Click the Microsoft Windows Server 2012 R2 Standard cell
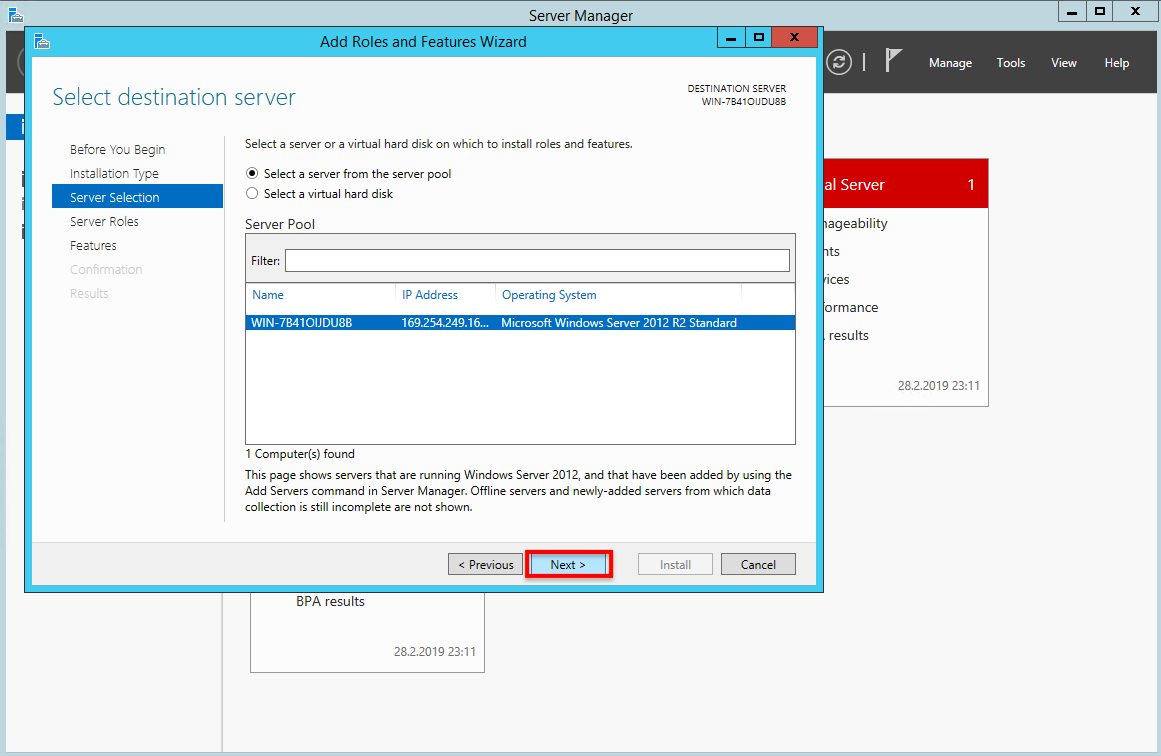 coord(619,323)
